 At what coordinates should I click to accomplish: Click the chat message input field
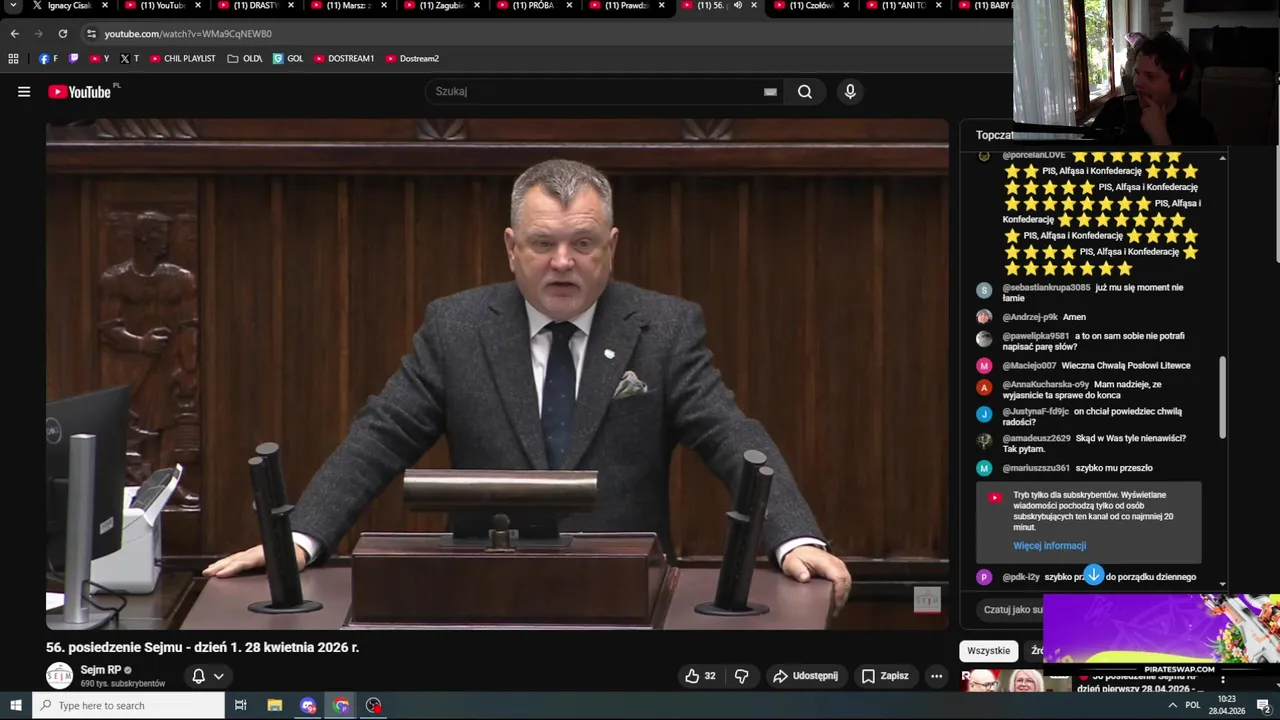tap(1012, 609)
